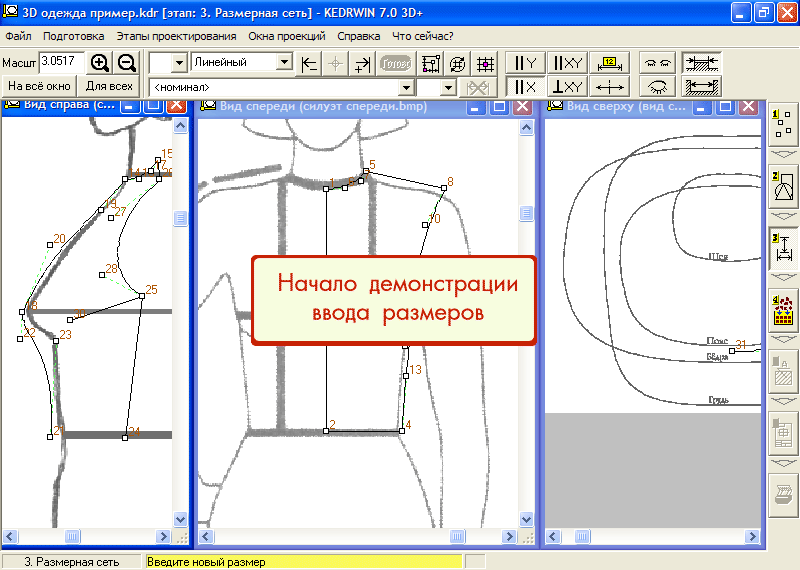This screenshot has height=570, width=800.
Task: Toggle the closed-eye hide button
Action: point(656,87)
